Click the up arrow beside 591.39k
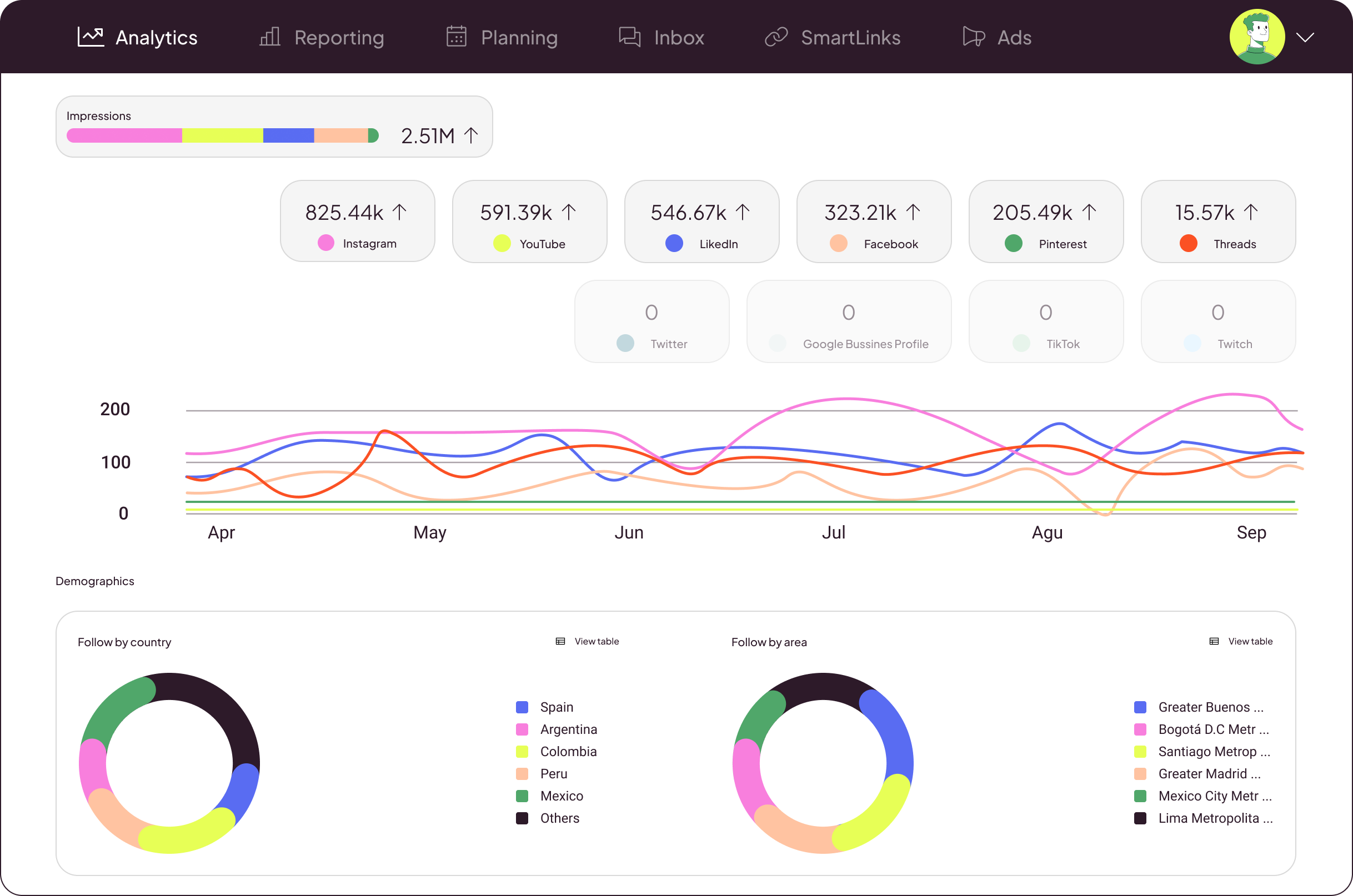This screenshot has height=896, width=1353. click(569, 212)
